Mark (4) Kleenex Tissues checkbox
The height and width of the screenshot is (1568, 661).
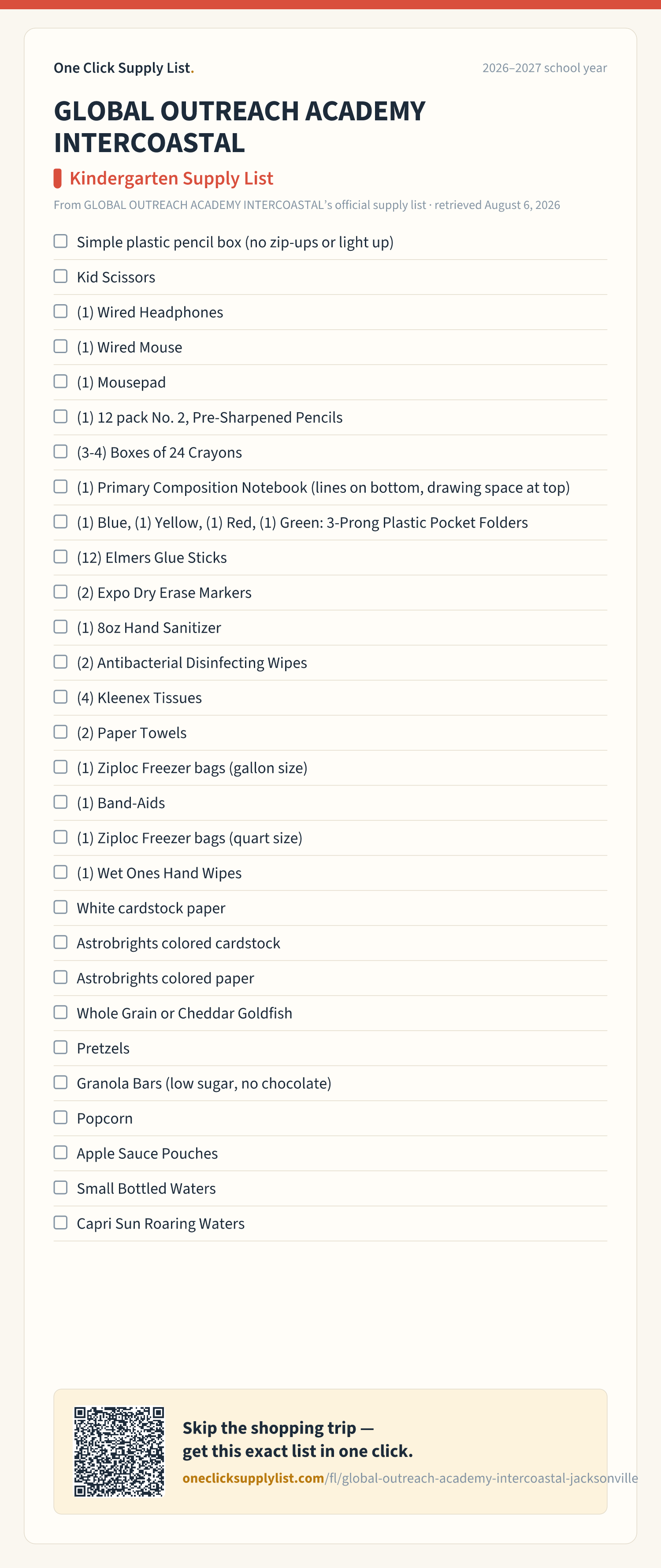60,697
